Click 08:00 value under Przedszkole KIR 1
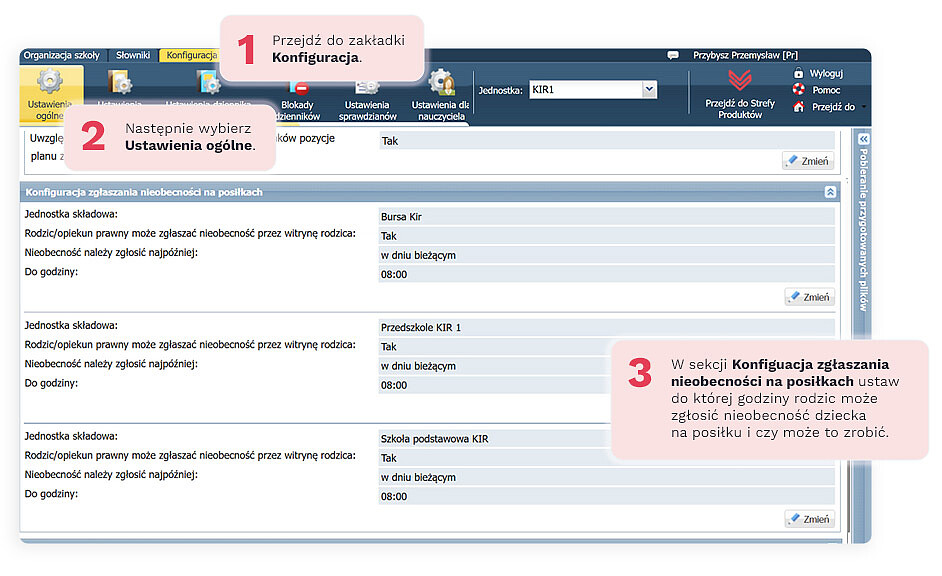This screenshot has width=942, height=576. [394, 385]
